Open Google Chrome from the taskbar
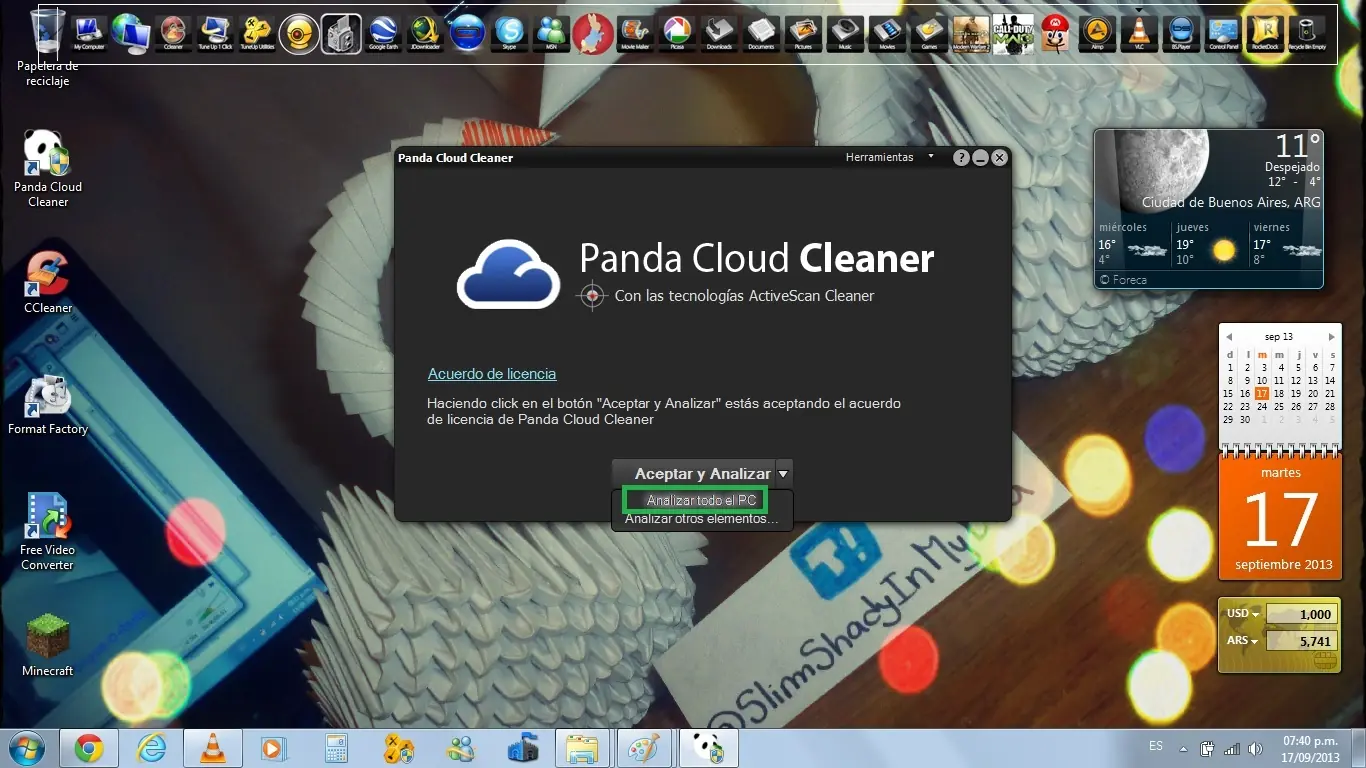This screenshot has height=768, width=1366. point(89,748)
